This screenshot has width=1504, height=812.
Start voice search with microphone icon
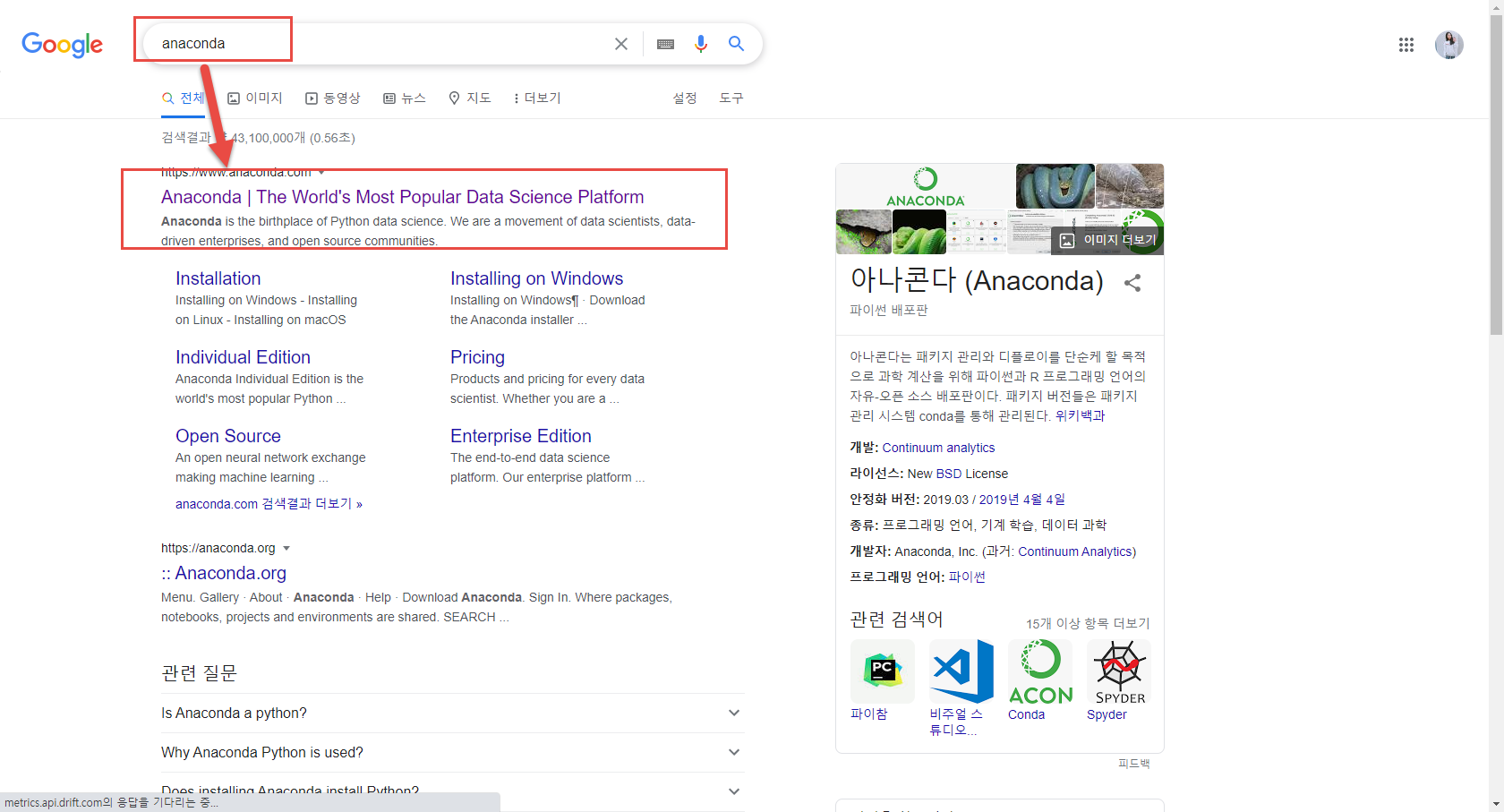click(701, 44)
